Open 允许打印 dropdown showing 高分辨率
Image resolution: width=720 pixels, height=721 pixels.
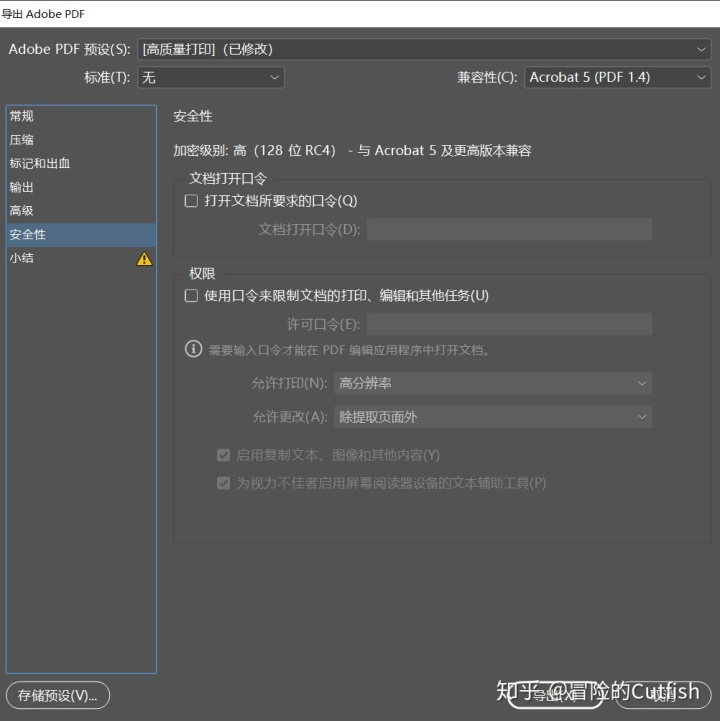tap(493, 383)
